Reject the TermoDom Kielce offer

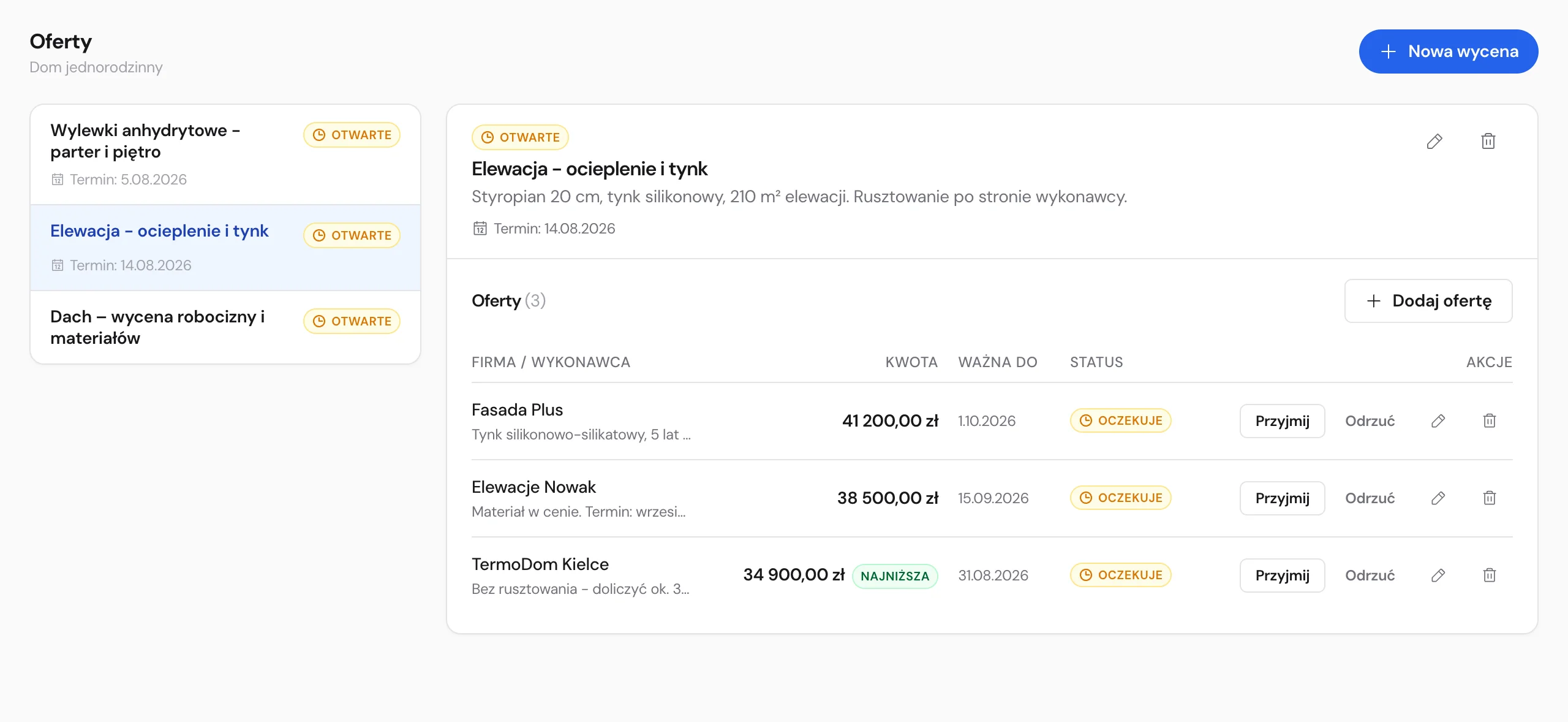[x=1370, y=576]
